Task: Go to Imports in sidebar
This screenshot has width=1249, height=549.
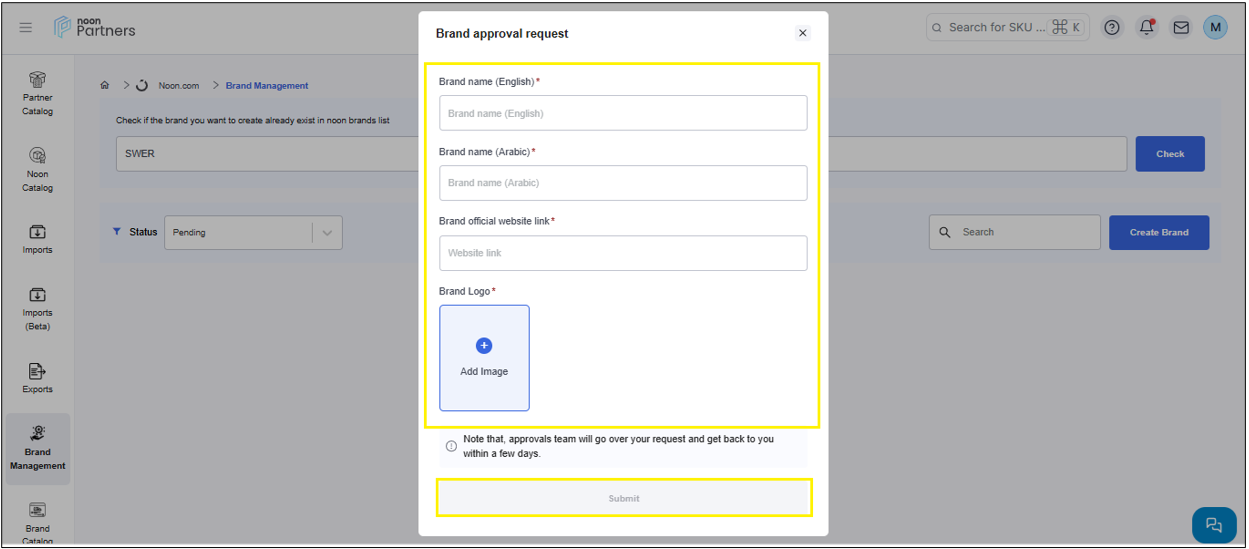Action: (x=37, y=238)
